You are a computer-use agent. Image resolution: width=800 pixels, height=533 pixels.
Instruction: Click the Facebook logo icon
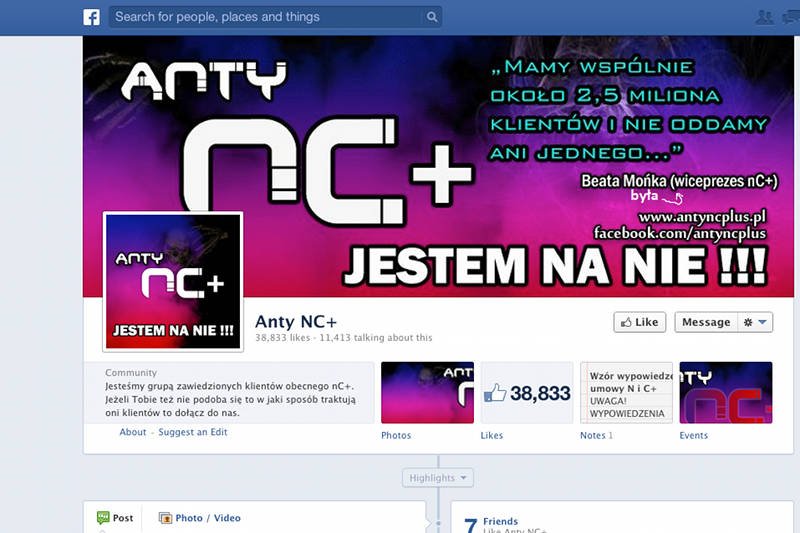pyautogui.click(x=91, y=17)
